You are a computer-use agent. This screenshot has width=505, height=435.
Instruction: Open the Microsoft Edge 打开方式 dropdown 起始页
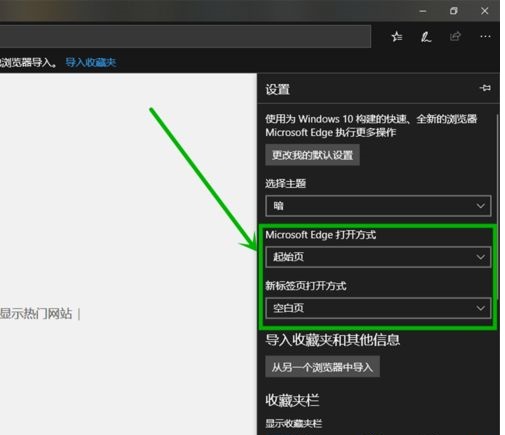[378, 257]
